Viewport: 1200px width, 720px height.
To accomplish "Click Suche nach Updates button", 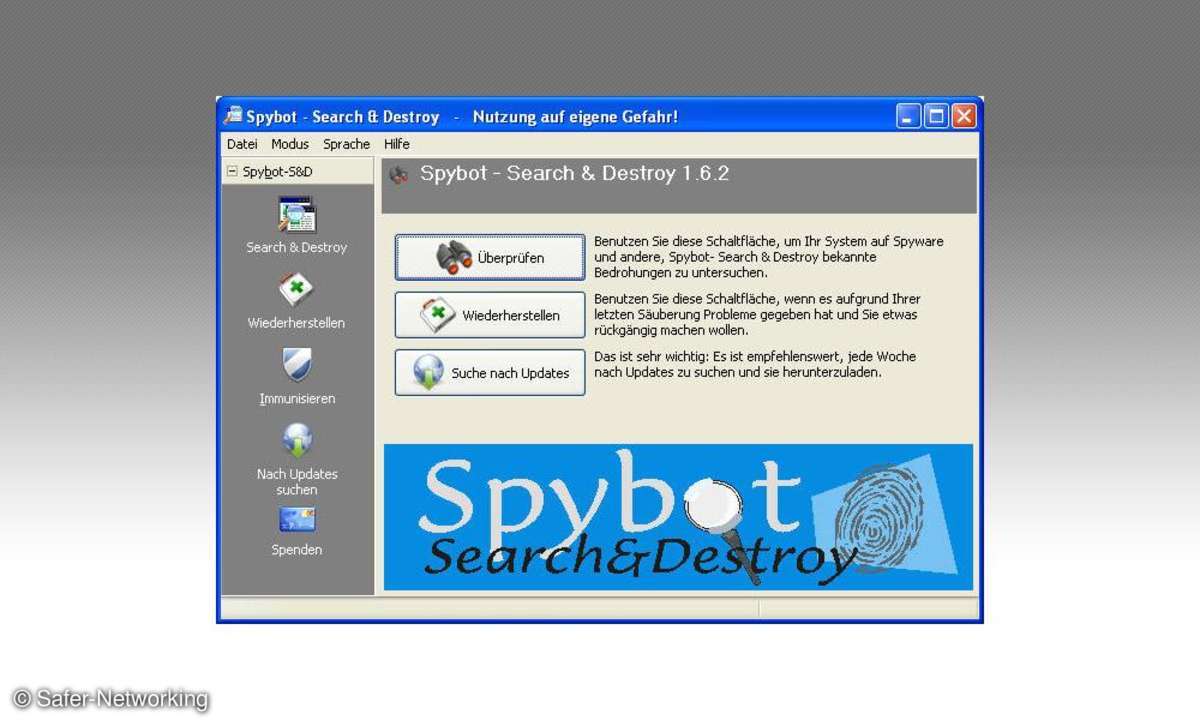I will [490, 372].
